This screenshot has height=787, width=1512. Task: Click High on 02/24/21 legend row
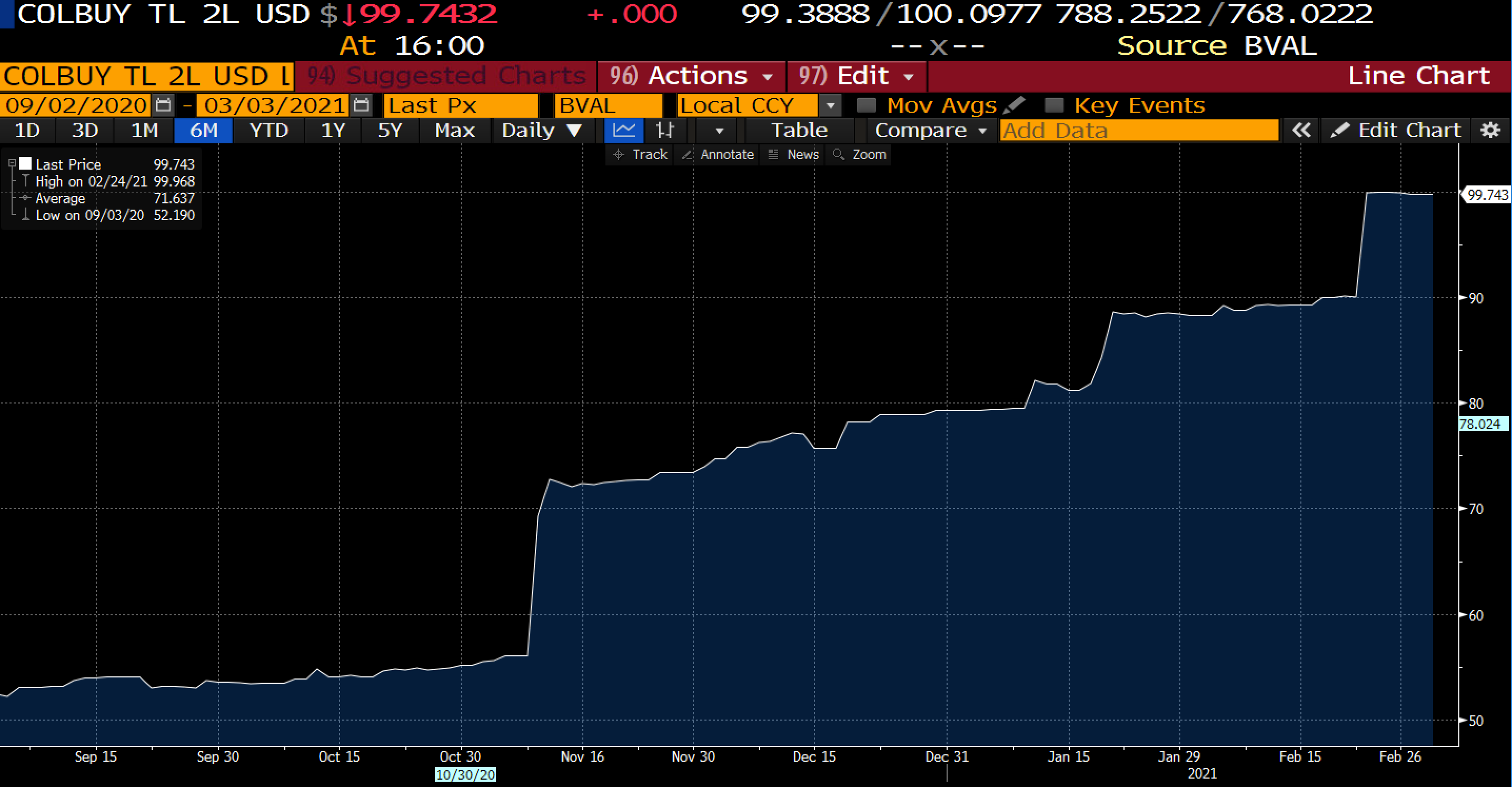pos(114,182)
